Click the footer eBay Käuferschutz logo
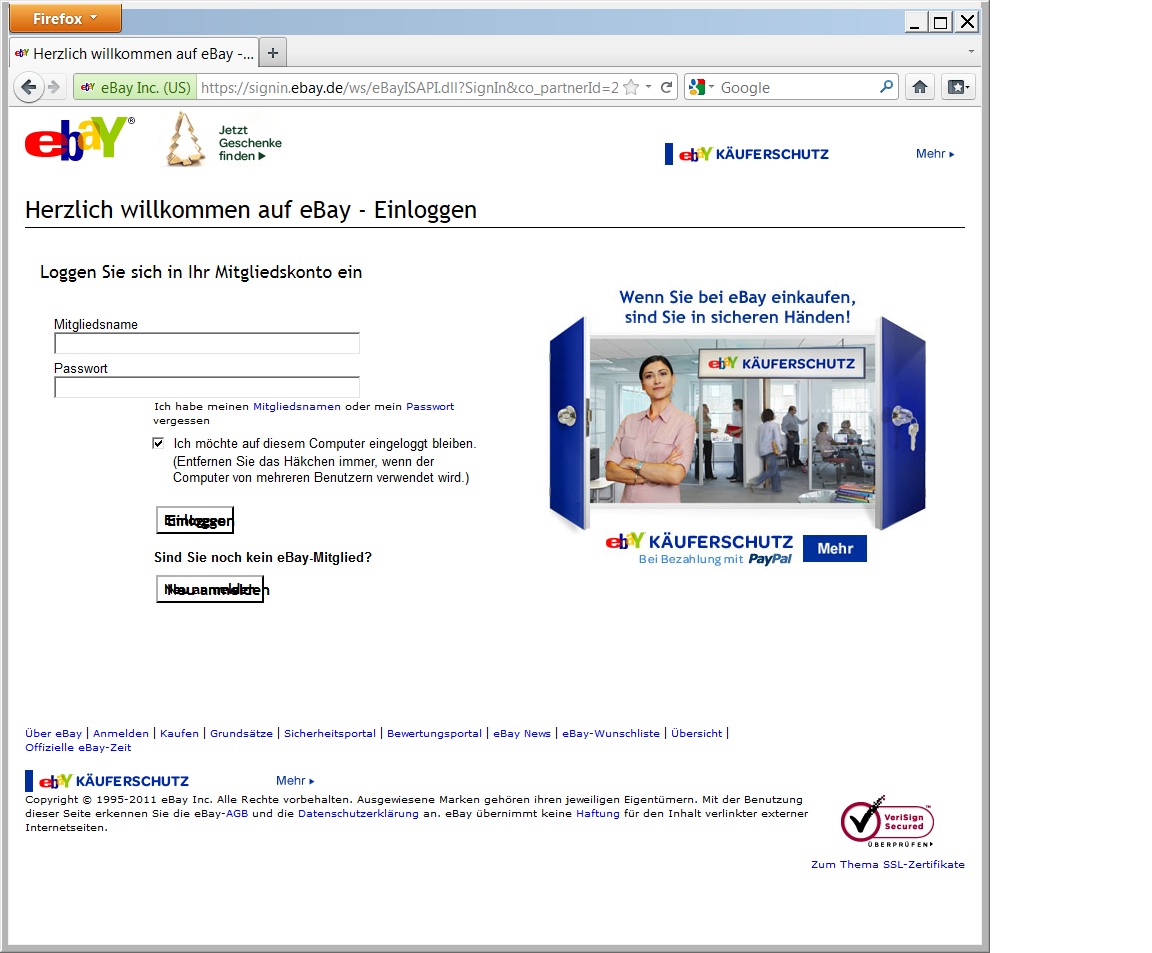The width and height of the screenshot is (1152, 953). point(107,780)
